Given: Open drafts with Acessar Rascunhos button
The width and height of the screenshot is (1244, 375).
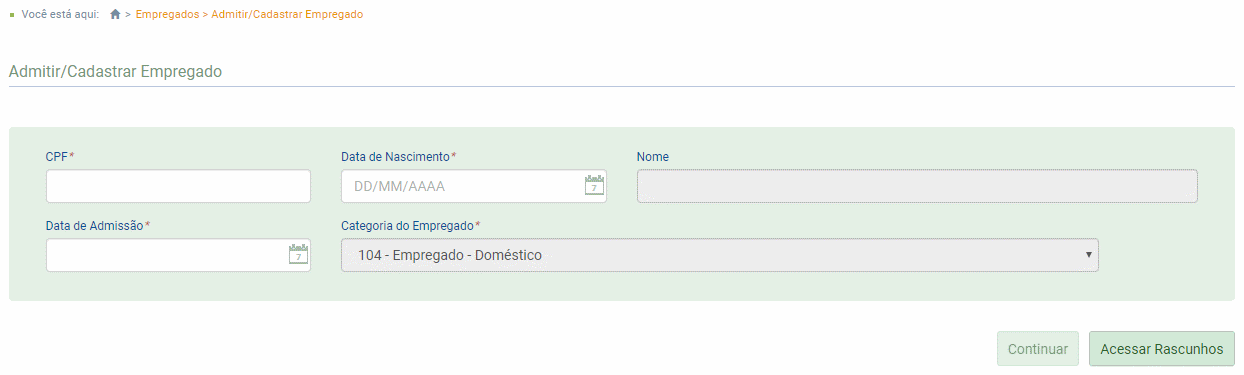Looking at the screenshot, I should tap(1162, 349).
